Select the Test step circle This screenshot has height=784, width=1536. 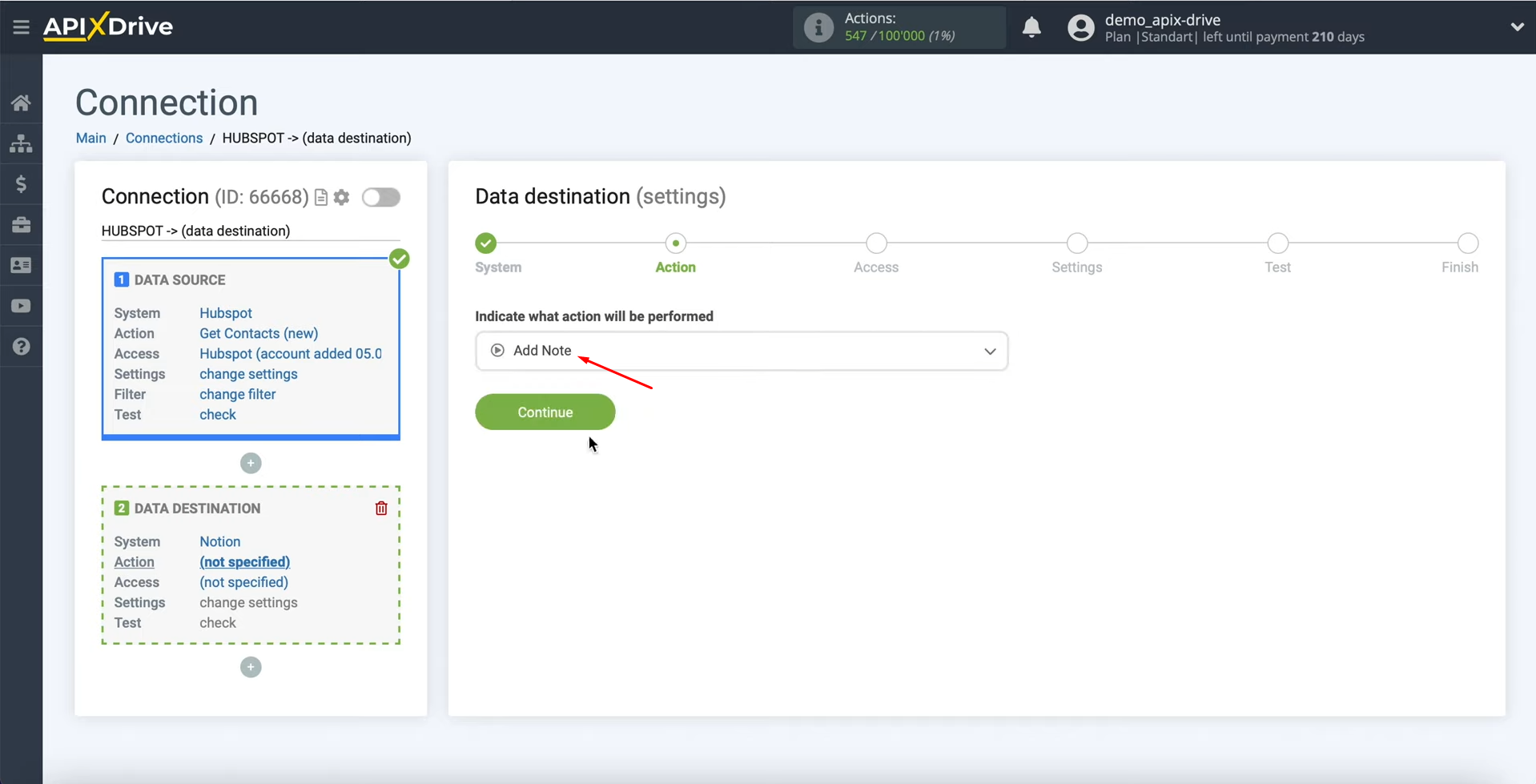point(1278,243)
